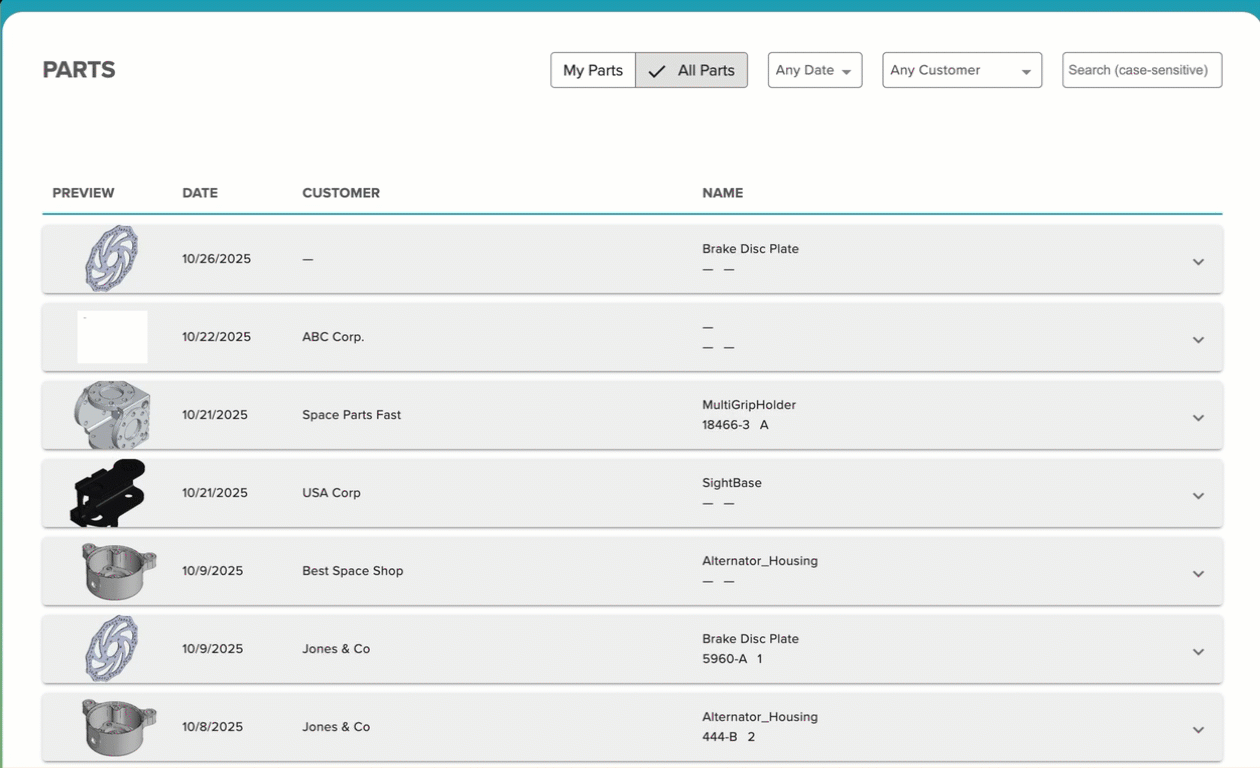Open the Any Date dropdown

[x=814, y=70]
